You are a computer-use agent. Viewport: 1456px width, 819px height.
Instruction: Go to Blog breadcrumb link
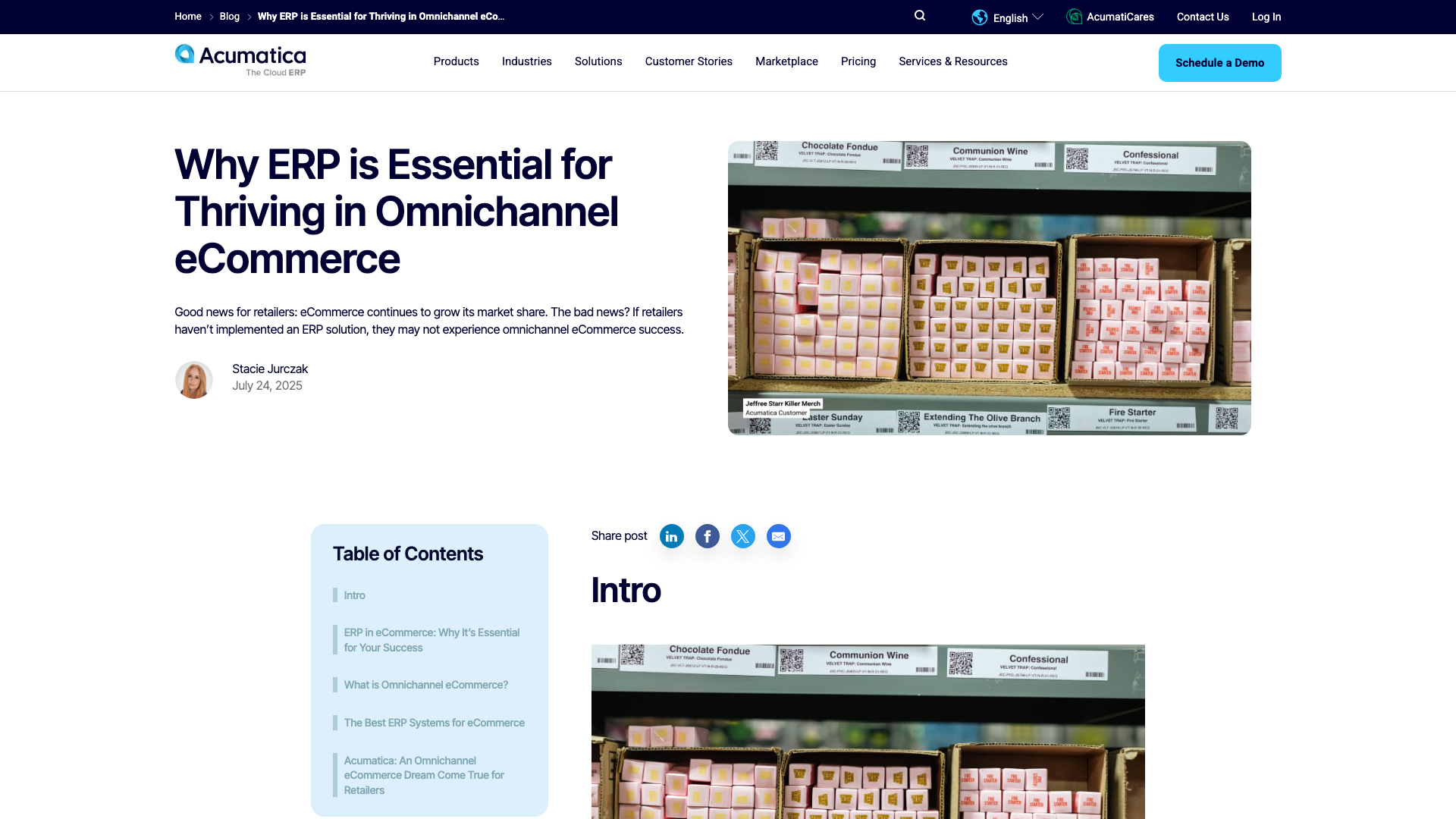230,16
